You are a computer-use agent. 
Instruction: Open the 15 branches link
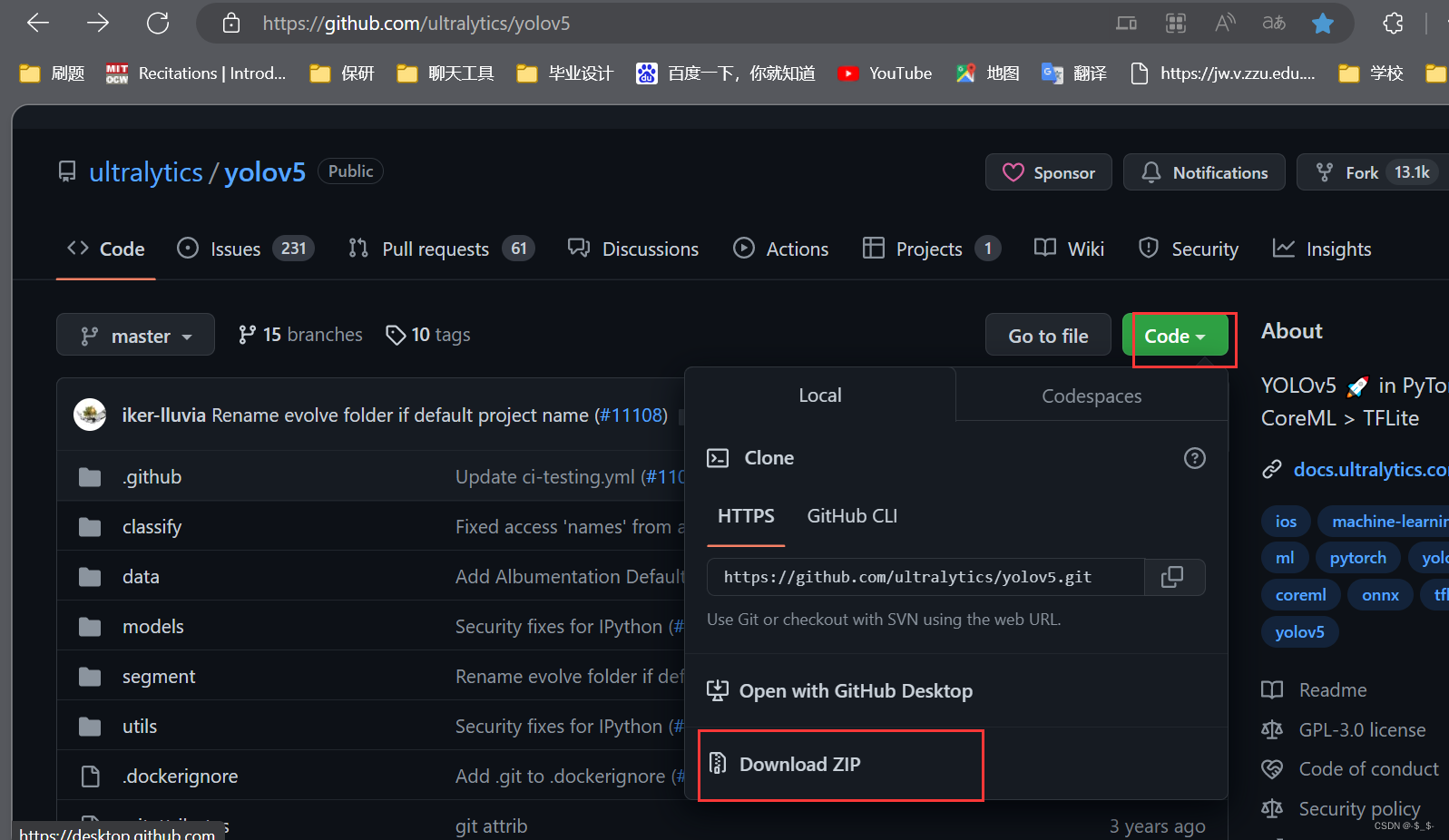[x=300, y=335]
